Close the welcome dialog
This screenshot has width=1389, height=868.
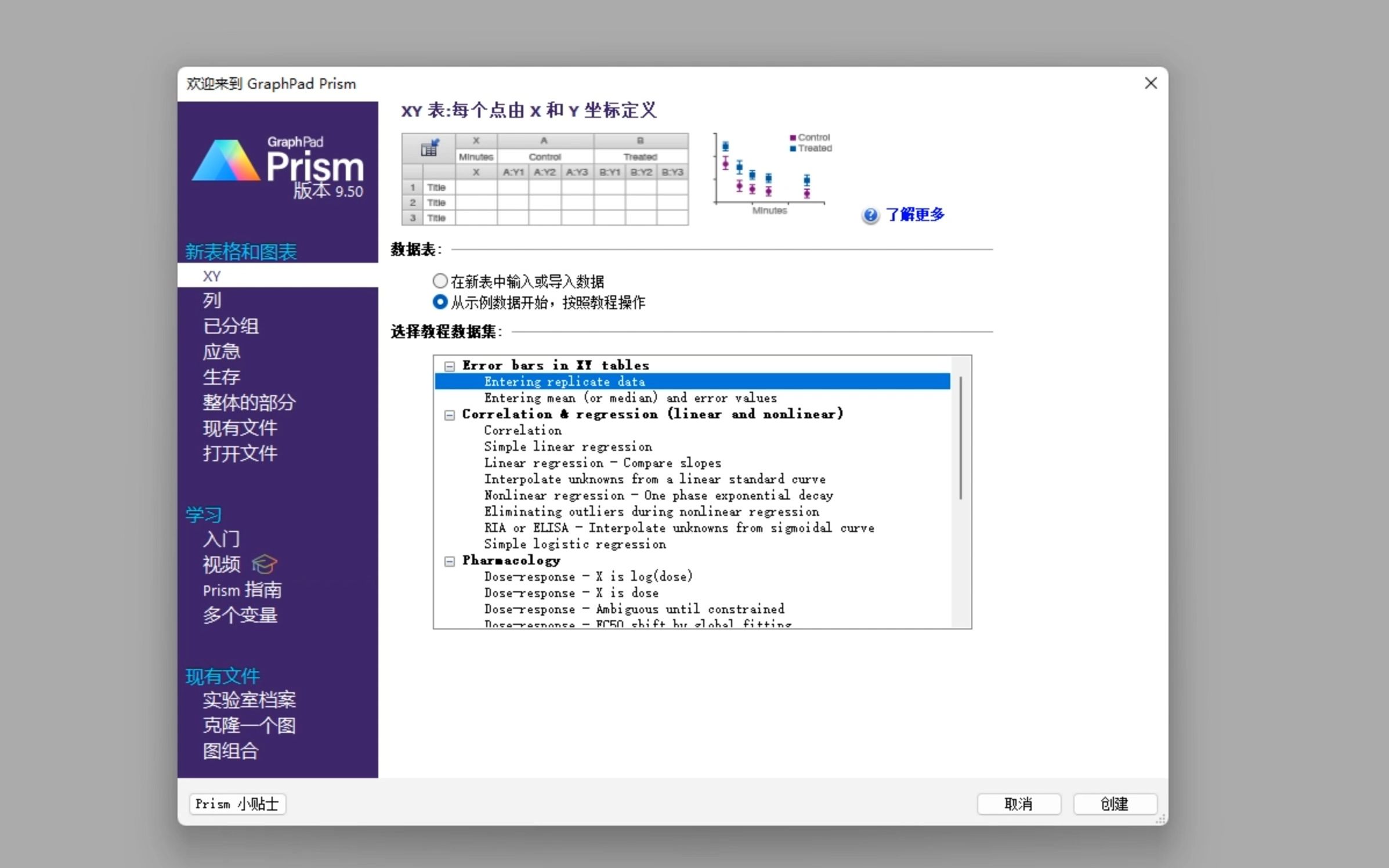coord(1151,84)
